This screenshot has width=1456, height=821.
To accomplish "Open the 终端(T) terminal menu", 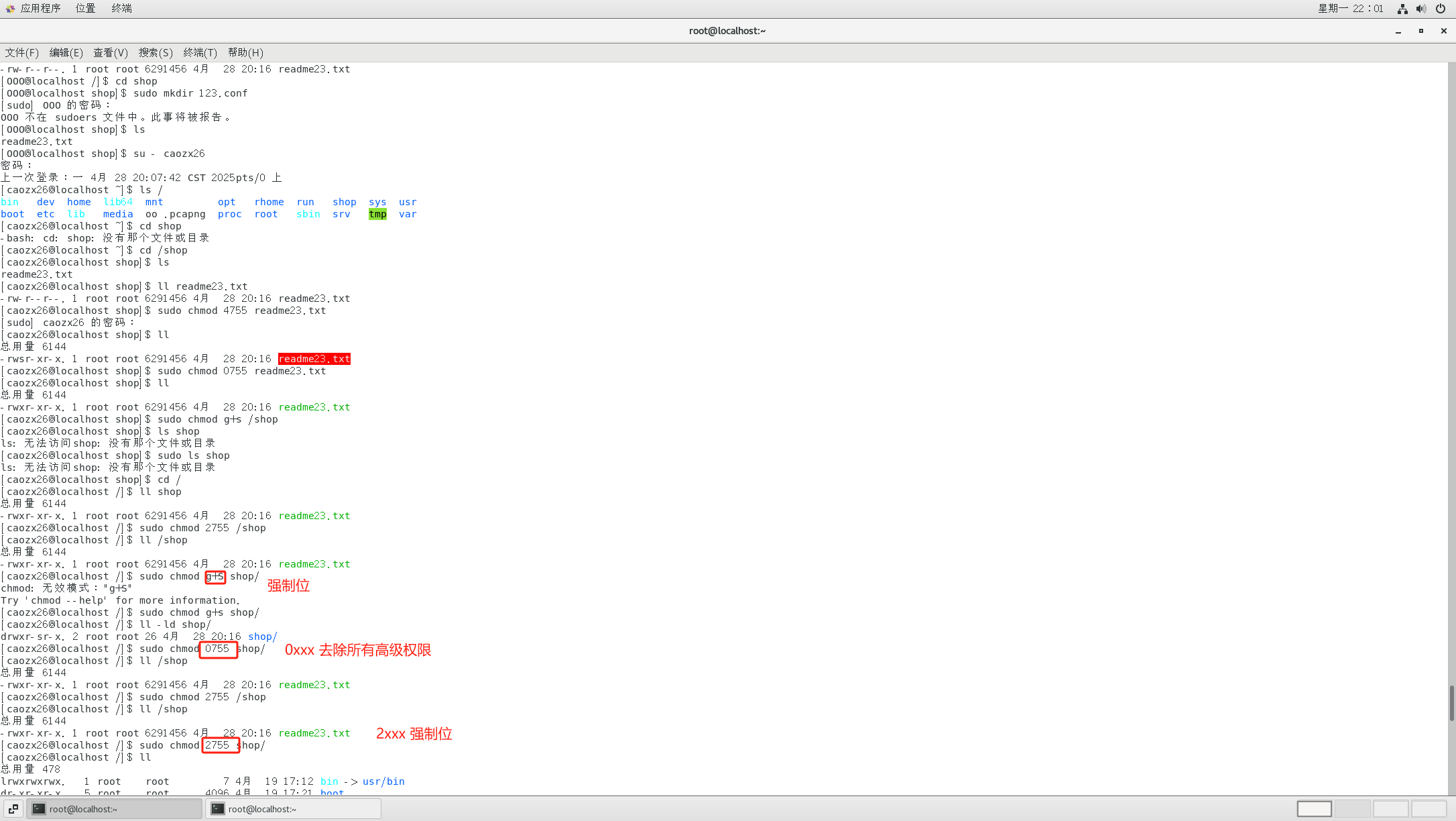I will click(x=200, y=52).
